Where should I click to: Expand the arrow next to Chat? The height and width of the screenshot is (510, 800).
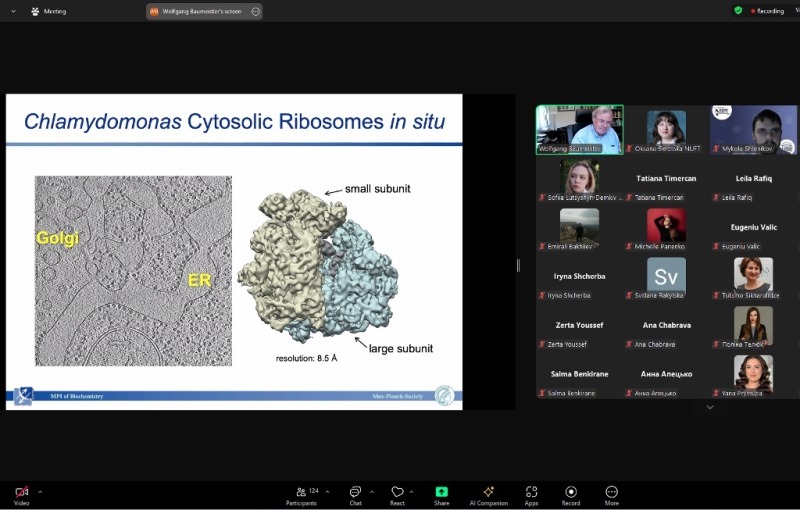372,491
